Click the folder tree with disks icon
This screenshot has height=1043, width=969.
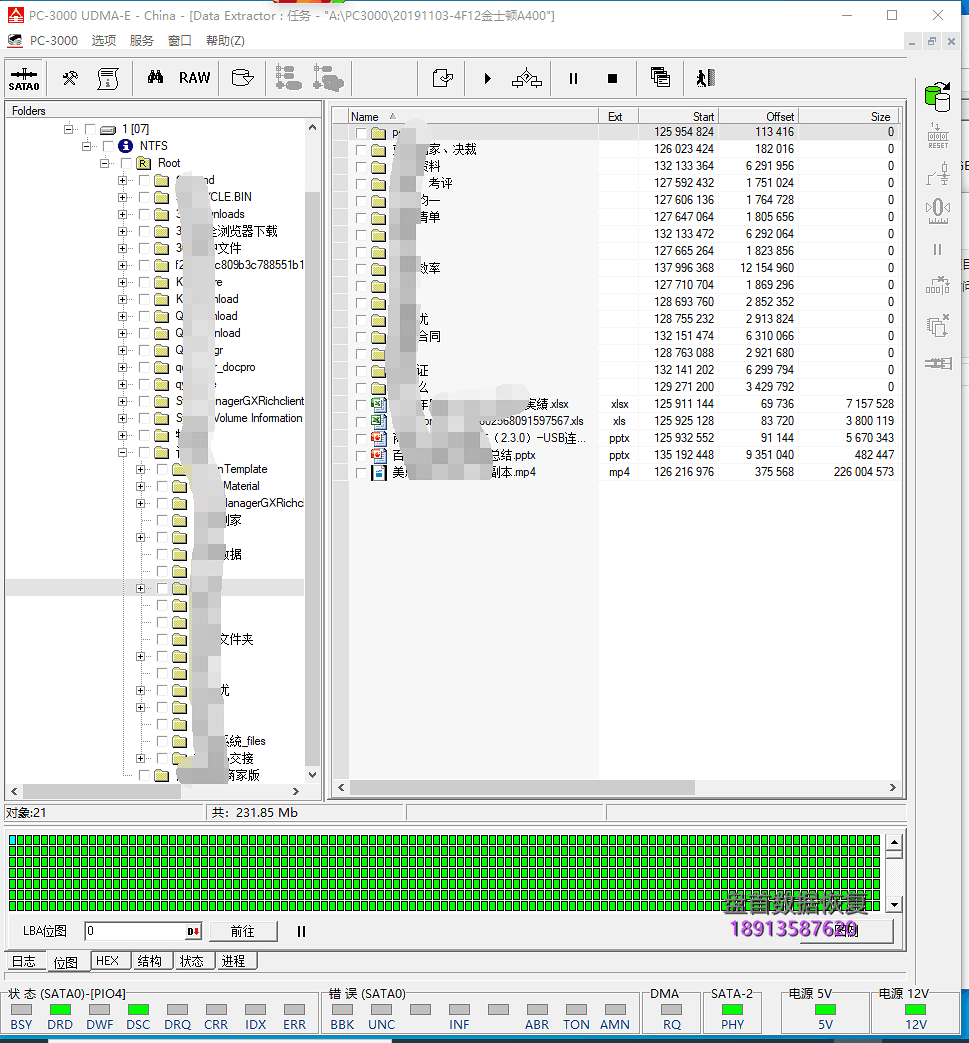(328, 78)
